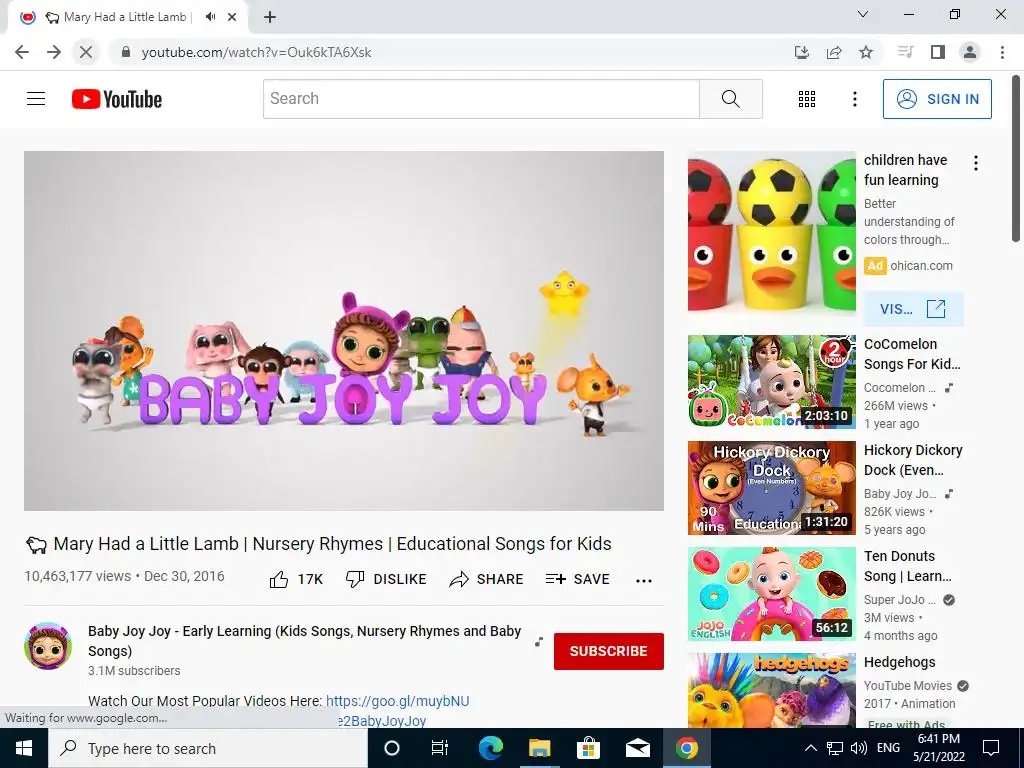Open more actions ellipsis below video
1024x768 pixels.
pyautogui.click(x=644, y=581)
